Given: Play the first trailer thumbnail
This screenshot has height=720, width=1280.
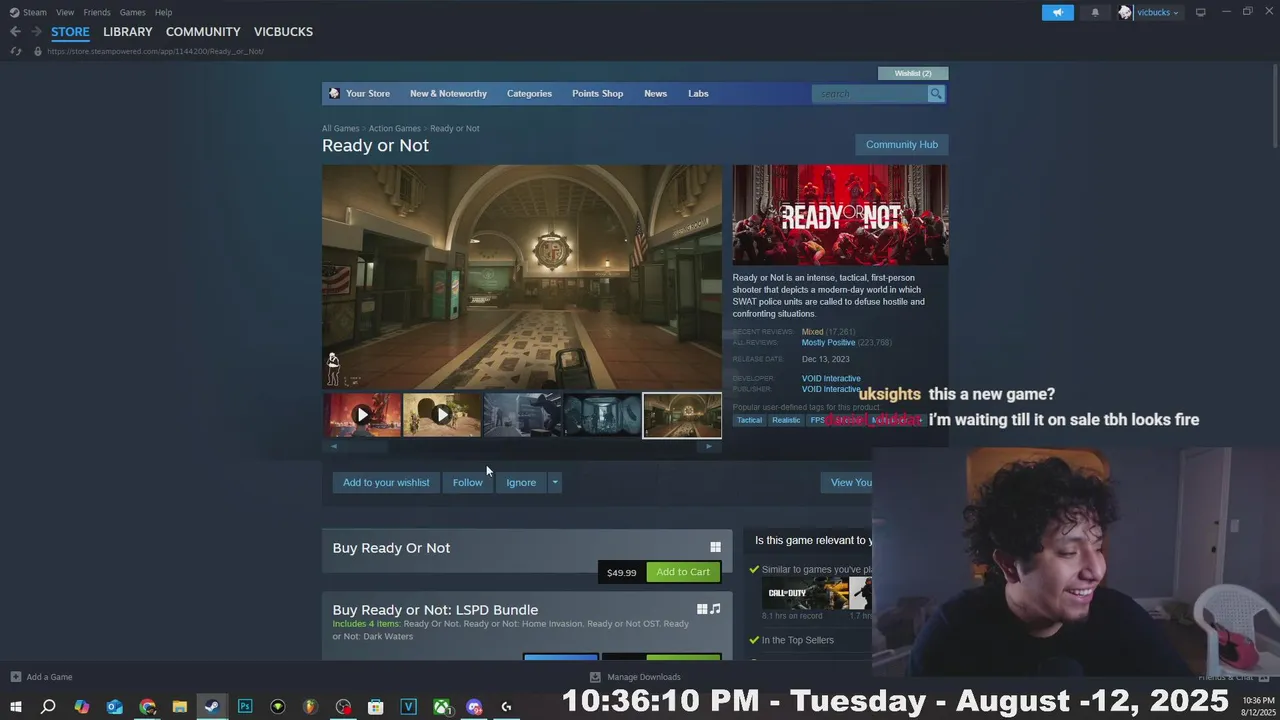Looking at the screenshot, I should pos(362,414).
